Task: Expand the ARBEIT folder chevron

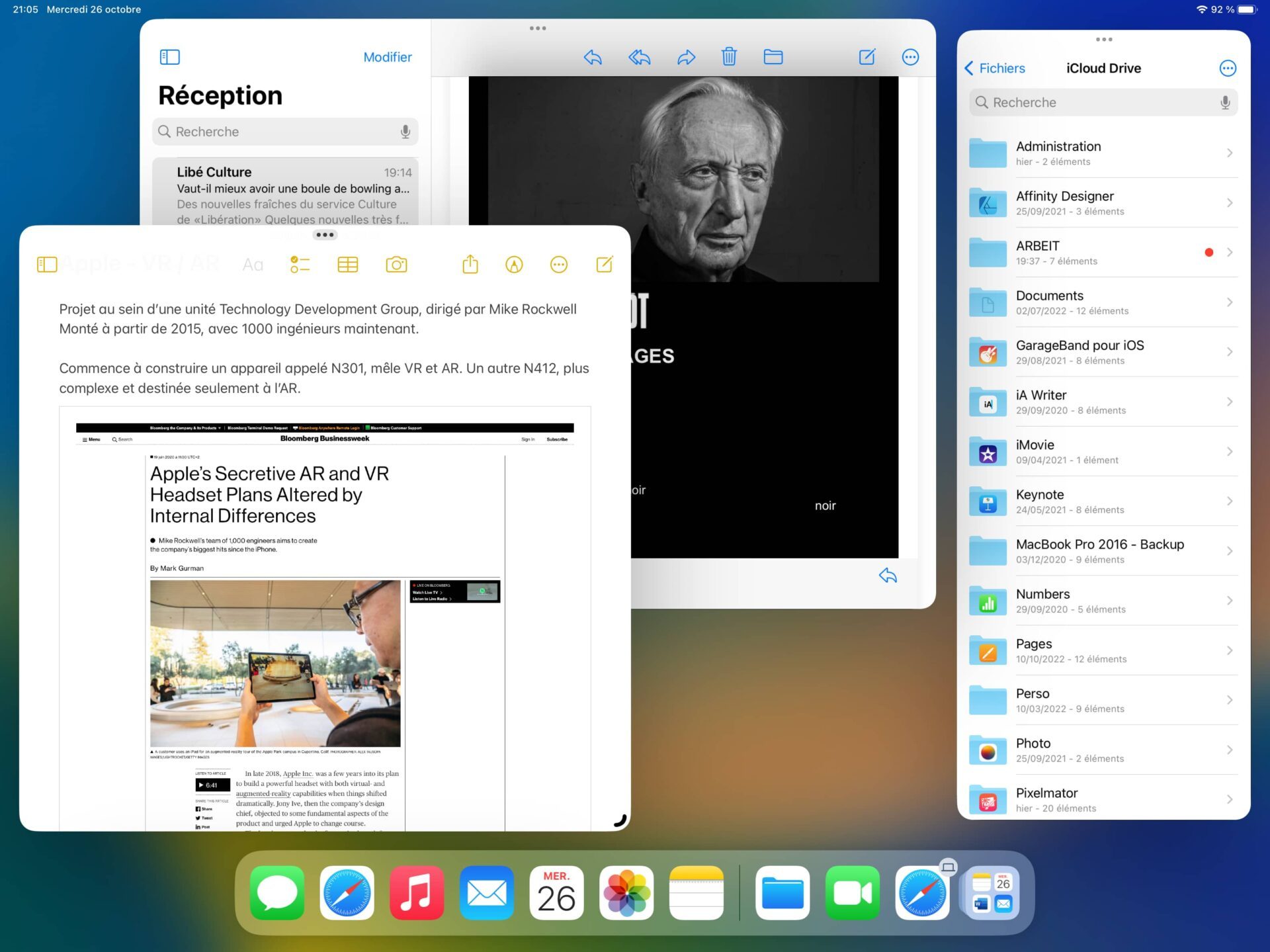Action: click(x=1230, y=252)
